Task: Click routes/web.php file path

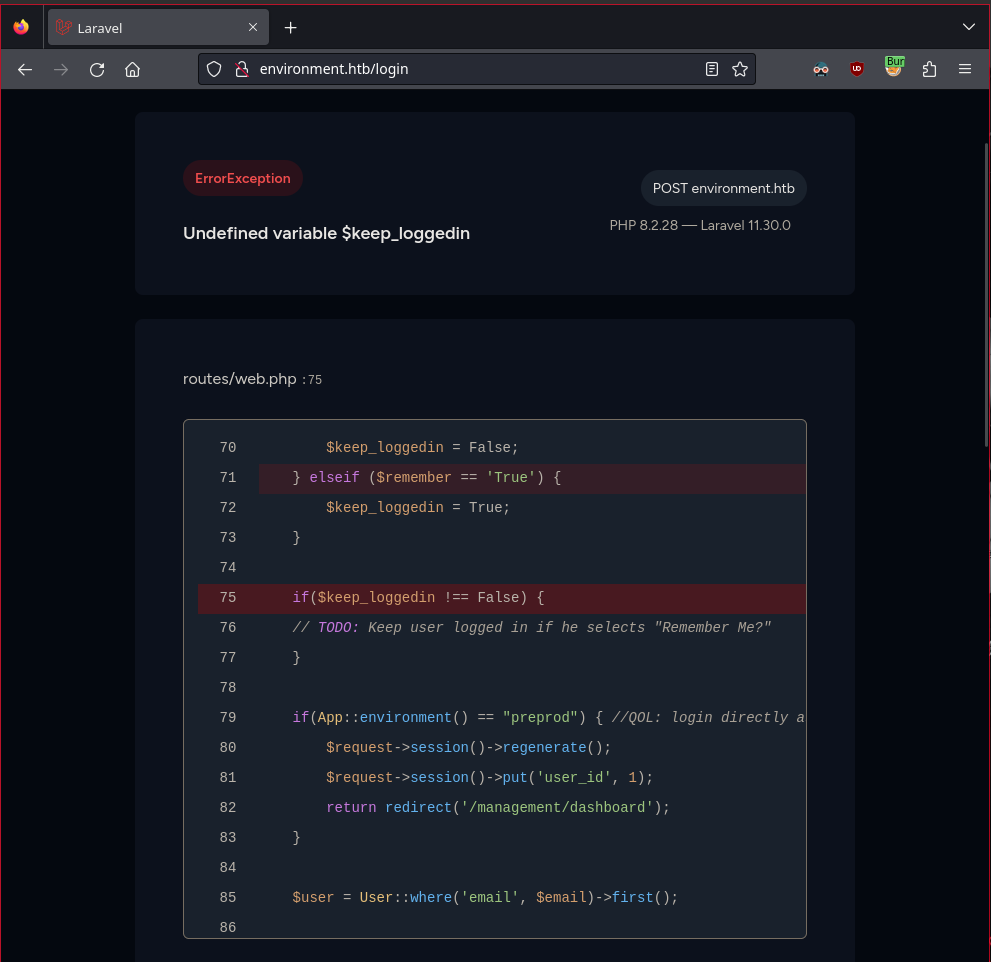Action: (x=240, y=379)
